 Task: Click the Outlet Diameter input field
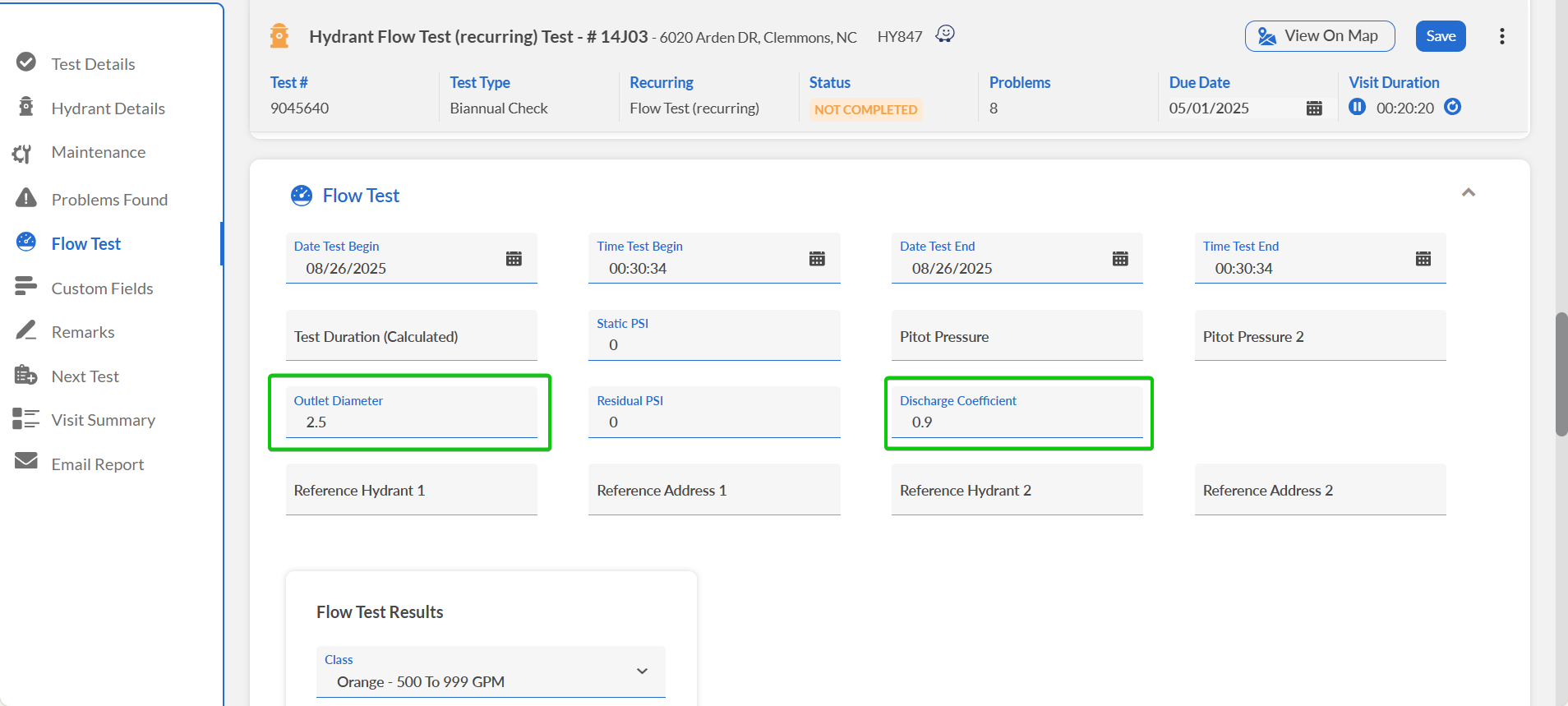(x=411, y=422)
